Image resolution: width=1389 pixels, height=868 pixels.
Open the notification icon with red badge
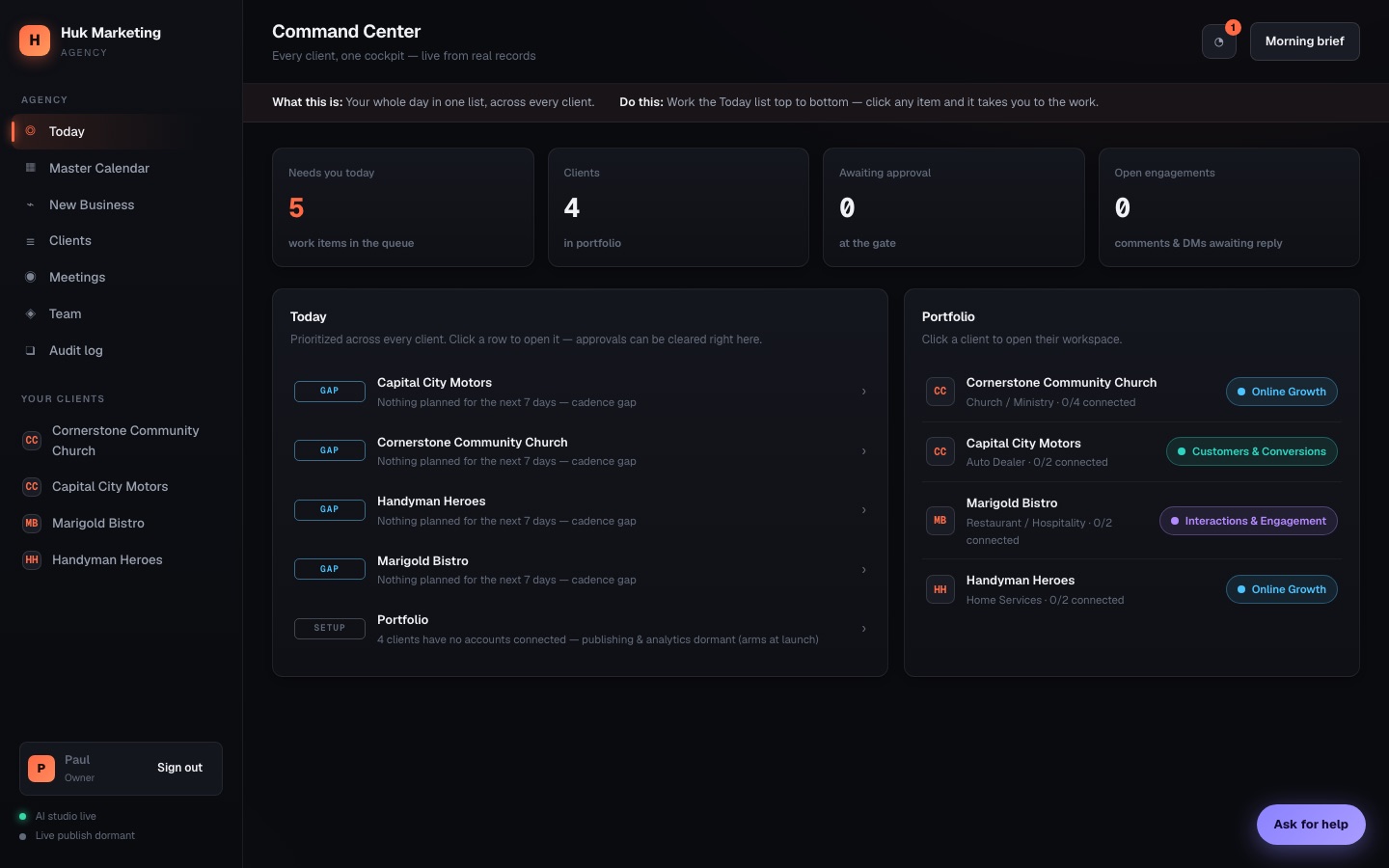[1219, 41]
